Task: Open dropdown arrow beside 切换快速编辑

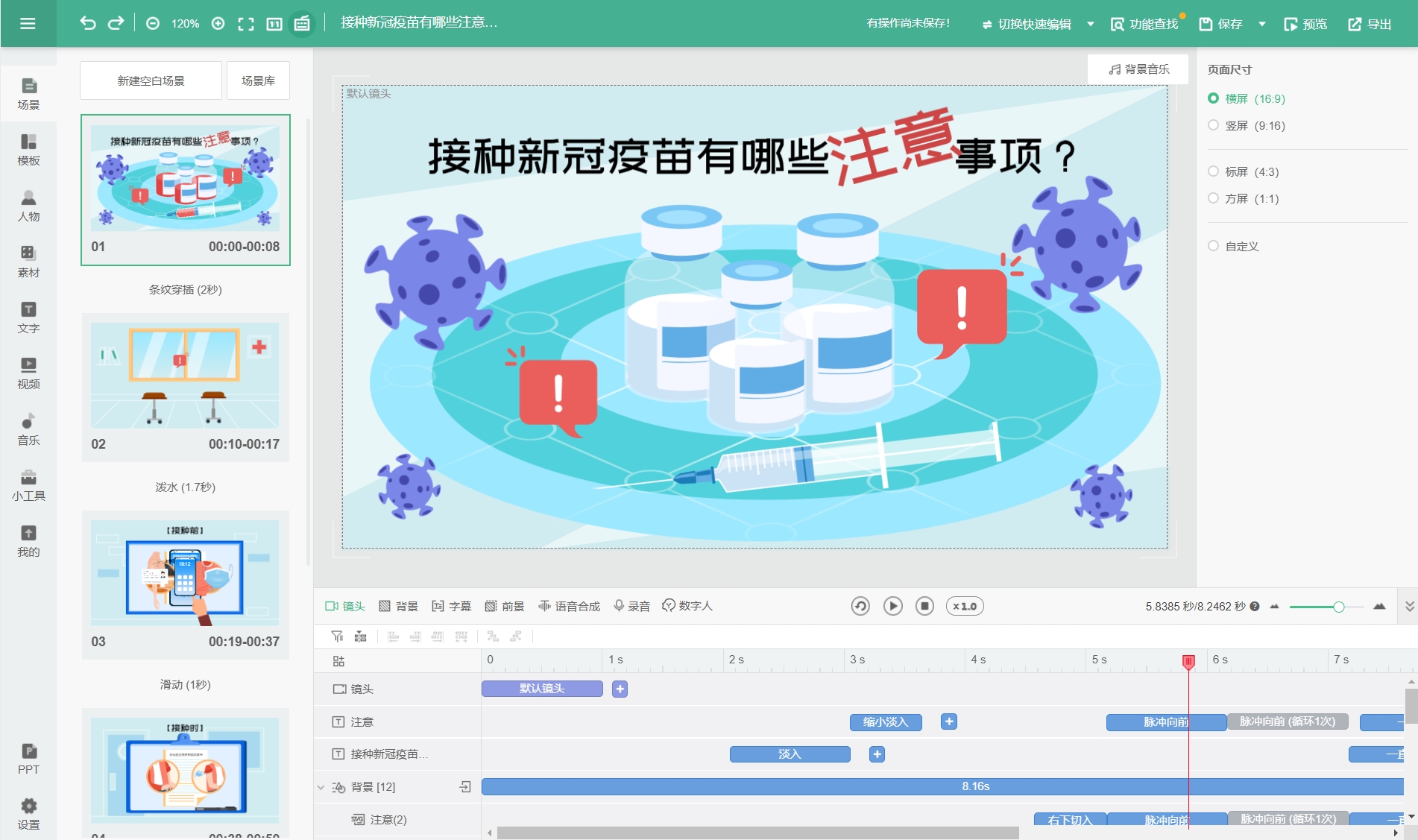Action: pos(1091,24)
